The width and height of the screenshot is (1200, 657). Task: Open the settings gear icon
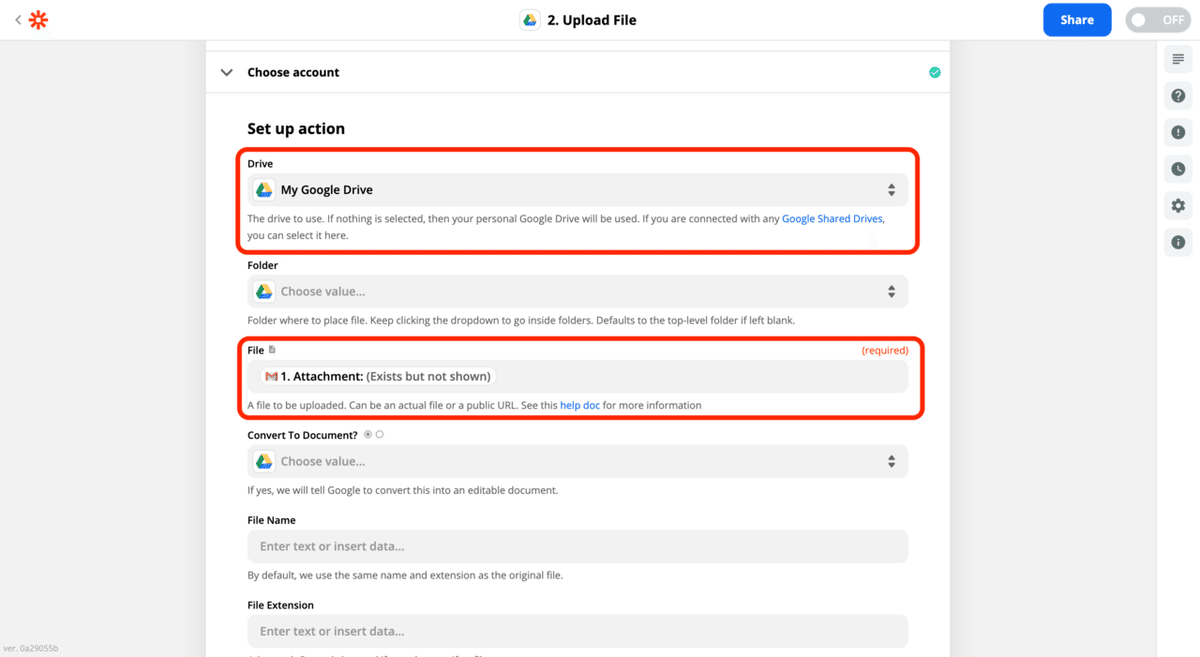pyautogui.click(x=1178, y=206)
